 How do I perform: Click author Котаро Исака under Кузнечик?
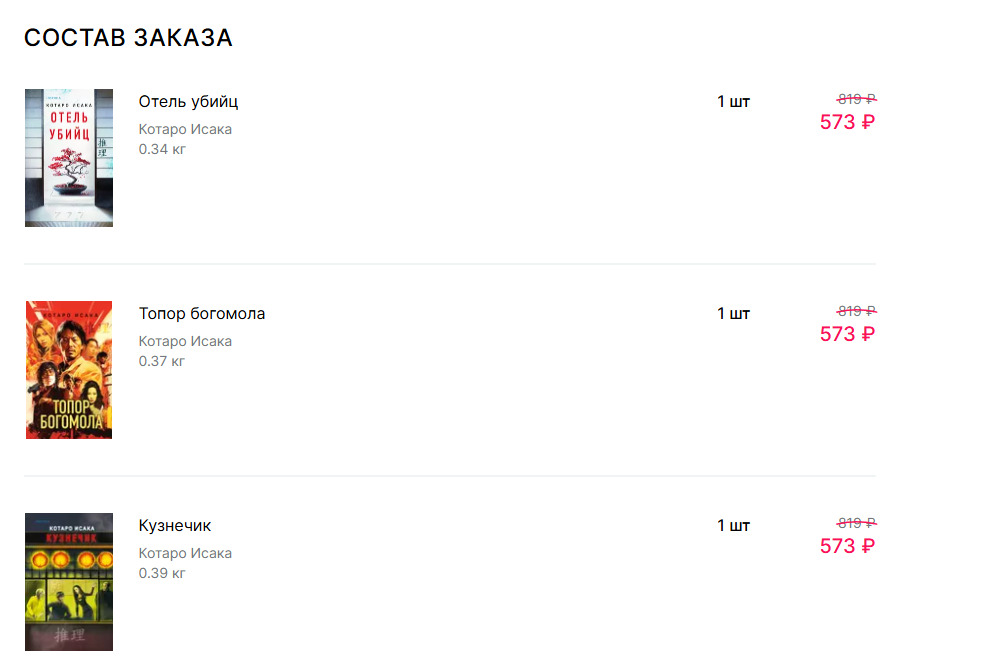point(185,554)
